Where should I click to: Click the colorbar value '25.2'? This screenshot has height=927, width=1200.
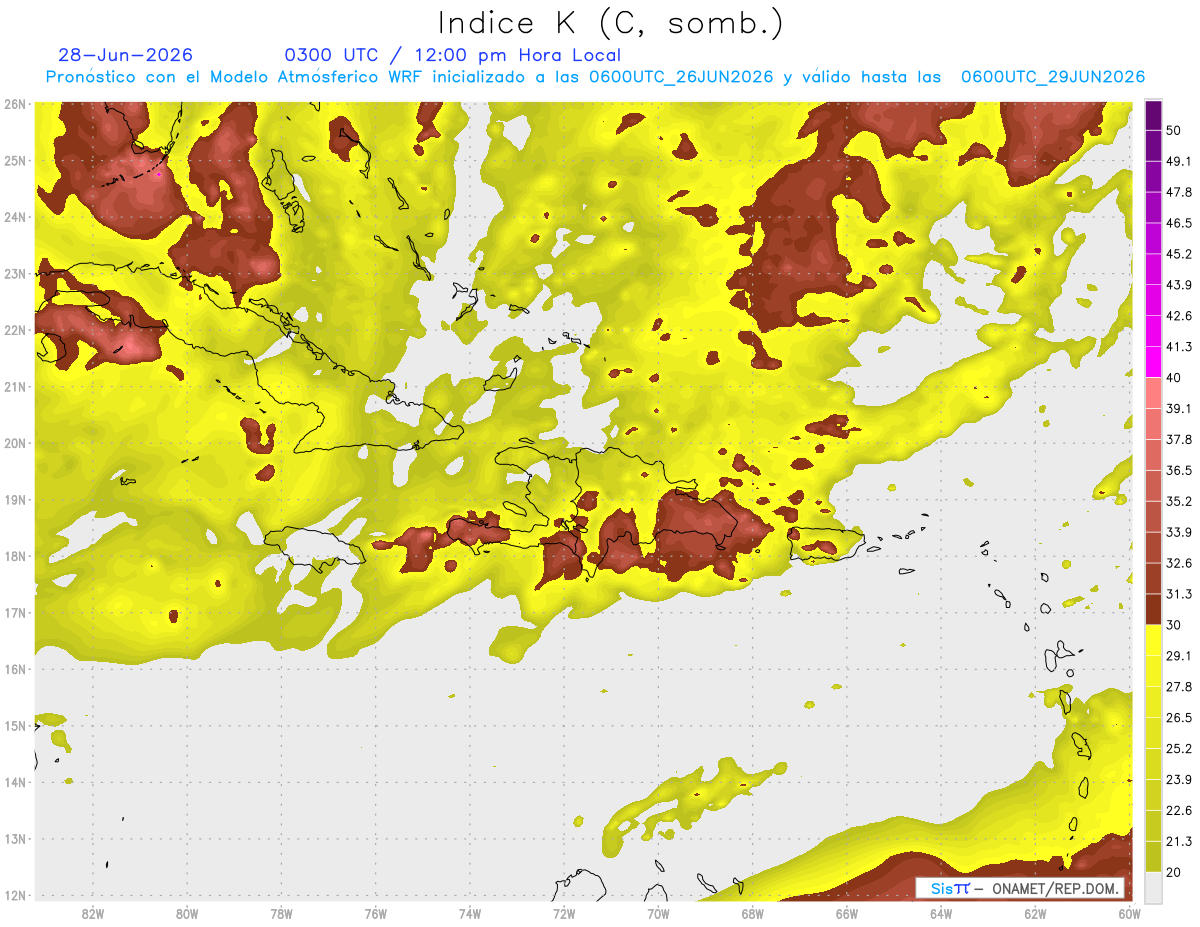1179,748
